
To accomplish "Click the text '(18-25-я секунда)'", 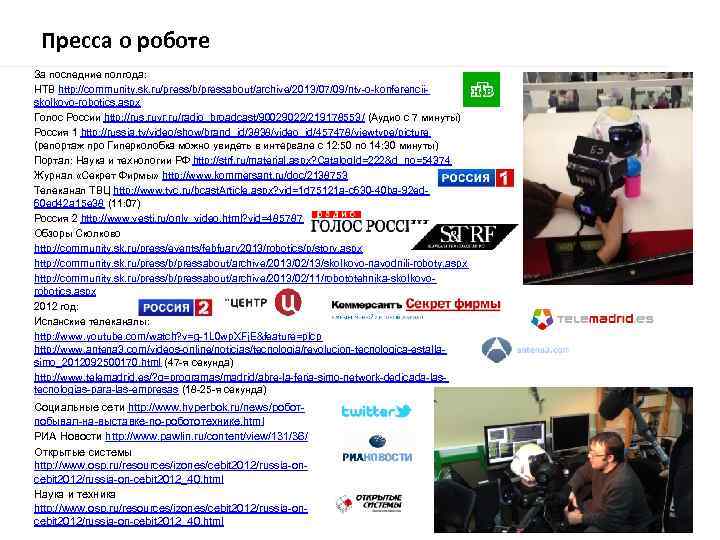I will point(224,389).
